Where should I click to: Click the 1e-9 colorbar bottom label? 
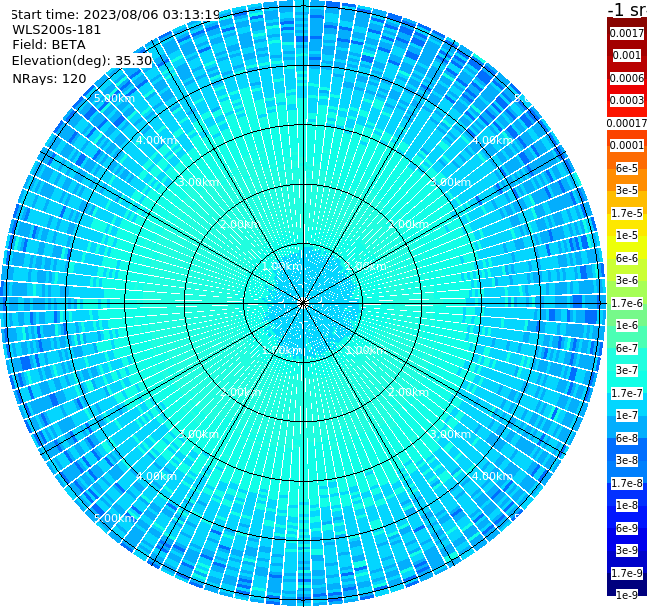[x=627, y=595]
